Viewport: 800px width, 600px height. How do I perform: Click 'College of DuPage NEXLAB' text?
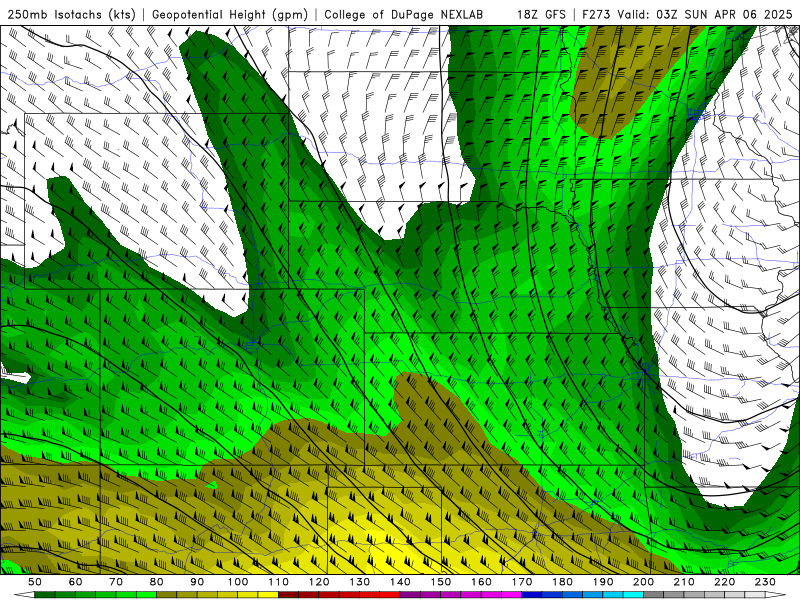[x=403, y=15]
